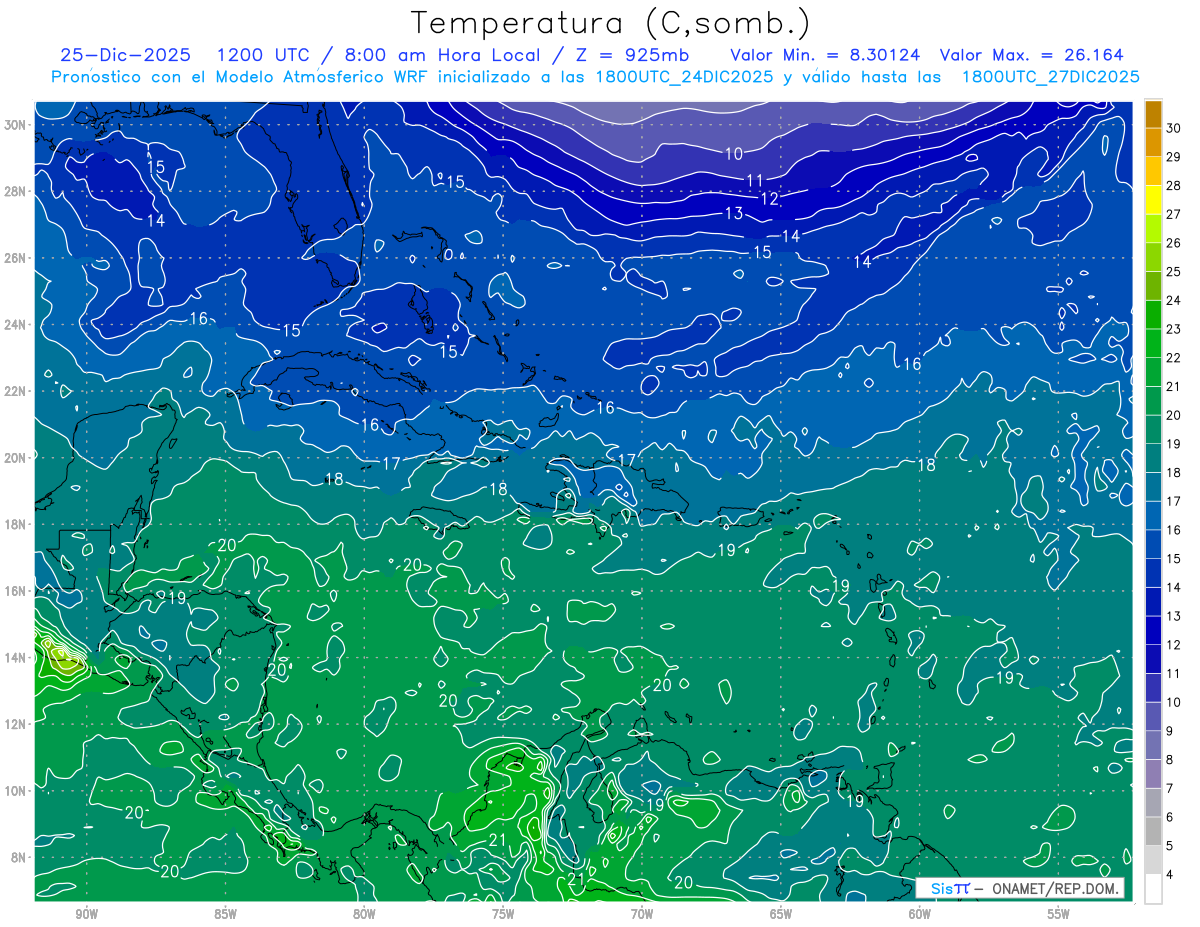Click color scale value "23"
The width and height of the screenshot is (1200, 927).
(x=1174, y=329)
